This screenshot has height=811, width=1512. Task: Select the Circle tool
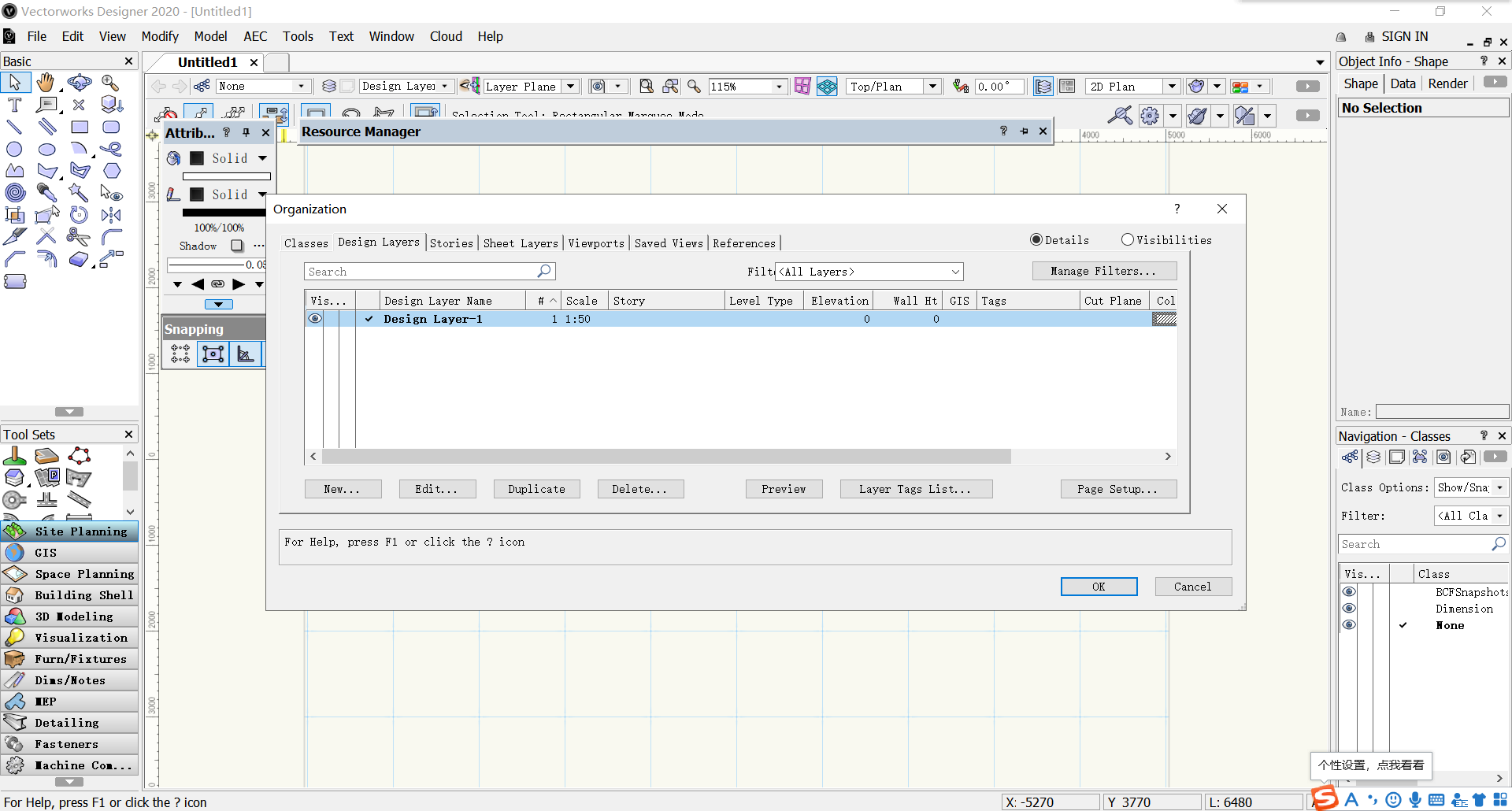pyautogui.click(x=15, y=149)
